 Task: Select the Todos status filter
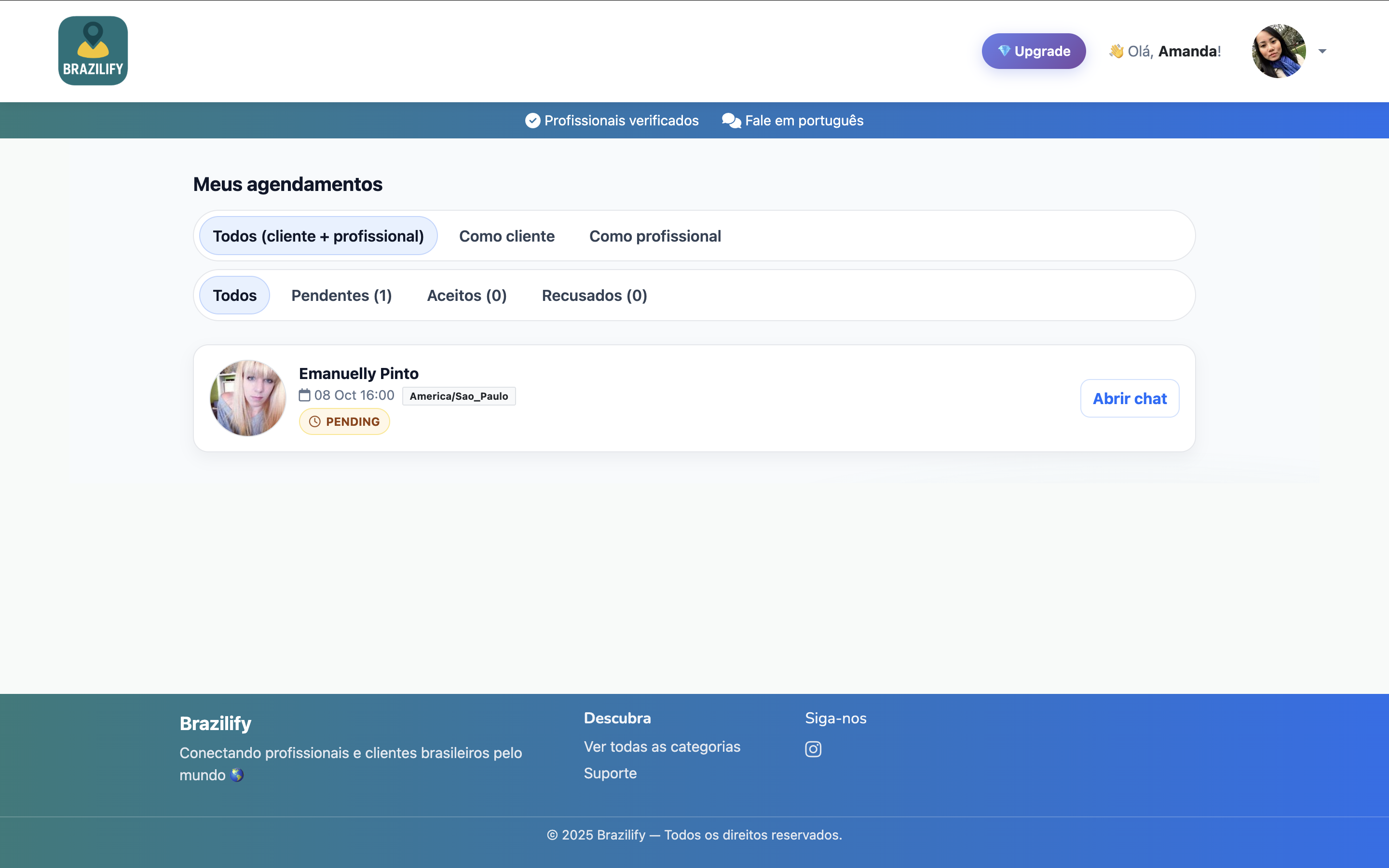[234, 295]
